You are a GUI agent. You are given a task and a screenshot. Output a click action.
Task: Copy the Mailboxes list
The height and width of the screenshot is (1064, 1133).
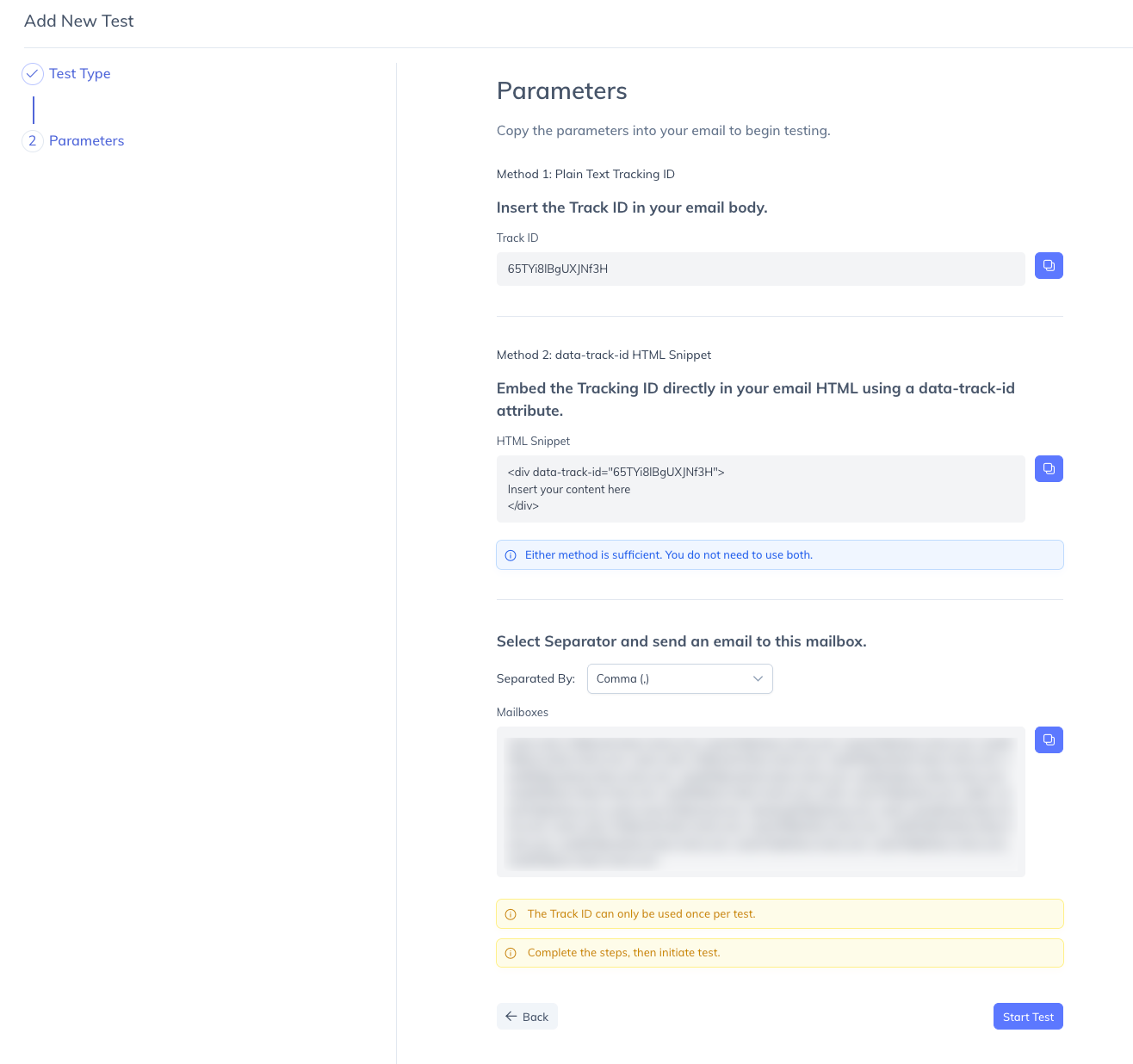pyautogui.click(x=1049, y=740)
